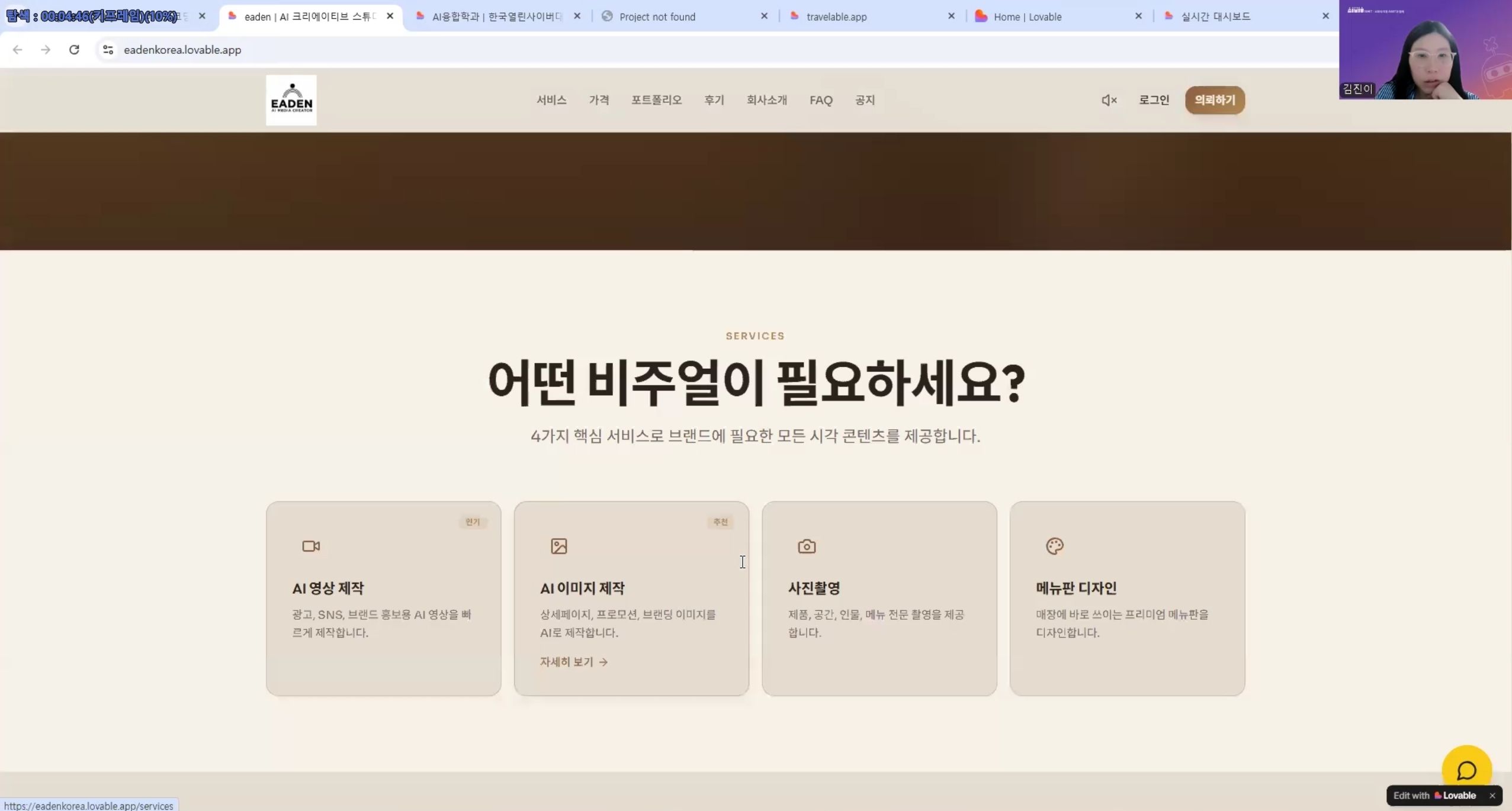Open site information icon in address bar
The height and width of the screenshot is (811, 1512).
click(x=107, y=50)
